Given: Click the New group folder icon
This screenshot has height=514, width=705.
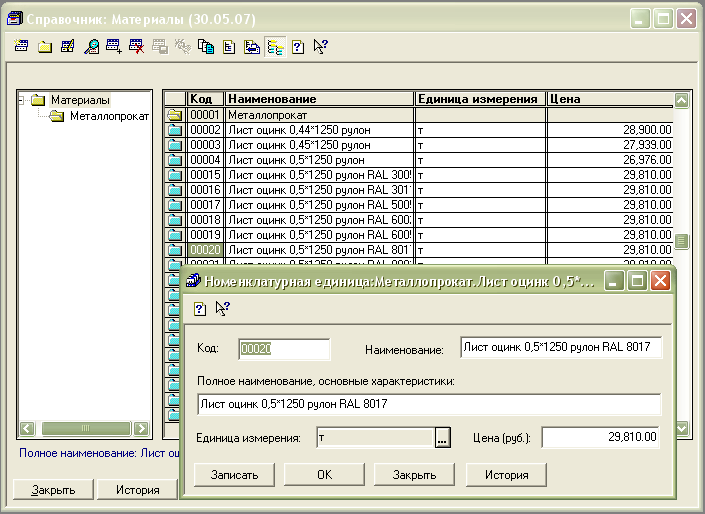Looking at the screenshot, I should [45, 46].
